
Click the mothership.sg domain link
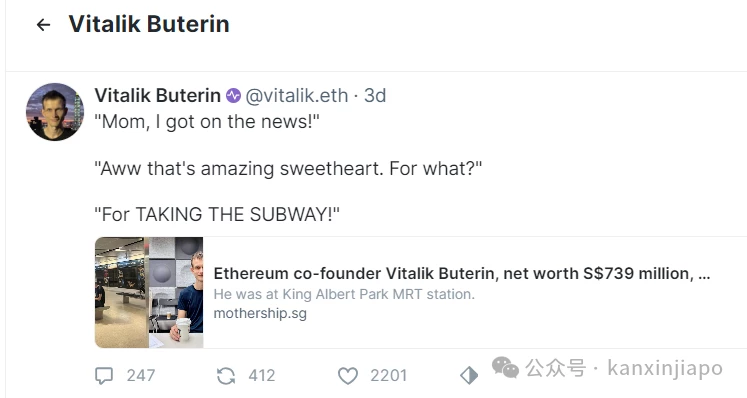(260, 314)
